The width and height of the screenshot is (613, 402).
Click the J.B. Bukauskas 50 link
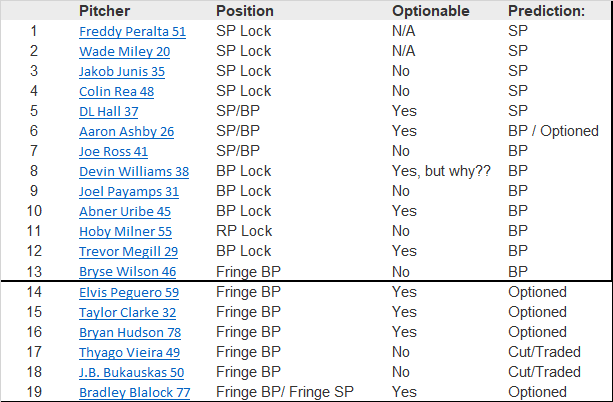133,372
